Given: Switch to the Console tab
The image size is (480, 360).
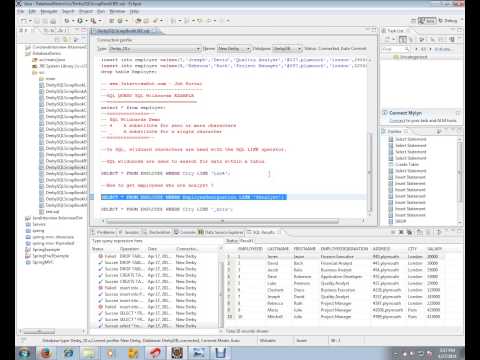Looking at the screenshot, I should [185, 232].
